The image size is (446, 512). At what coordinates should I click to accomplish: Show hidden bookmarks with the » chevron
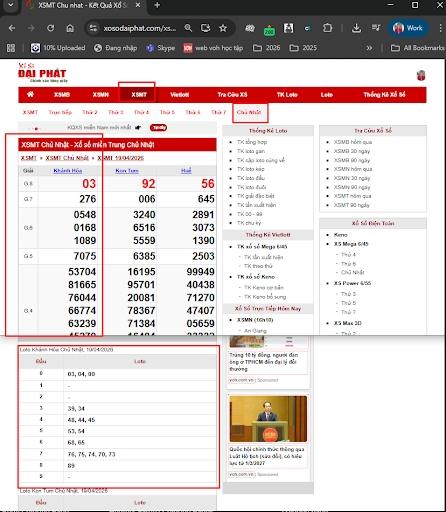point(369,48)
